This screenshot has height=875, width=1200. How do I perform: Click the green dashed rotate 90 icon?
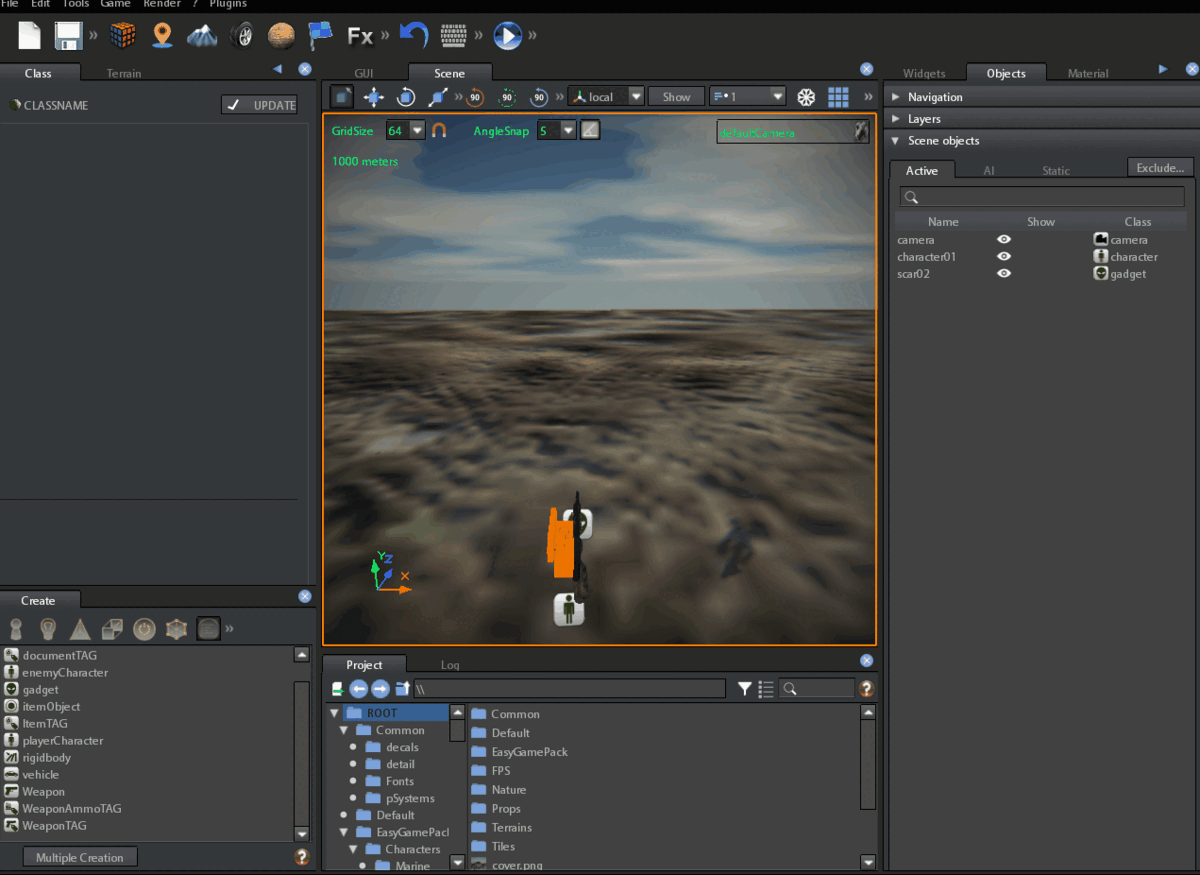click(x=508, y=97)
